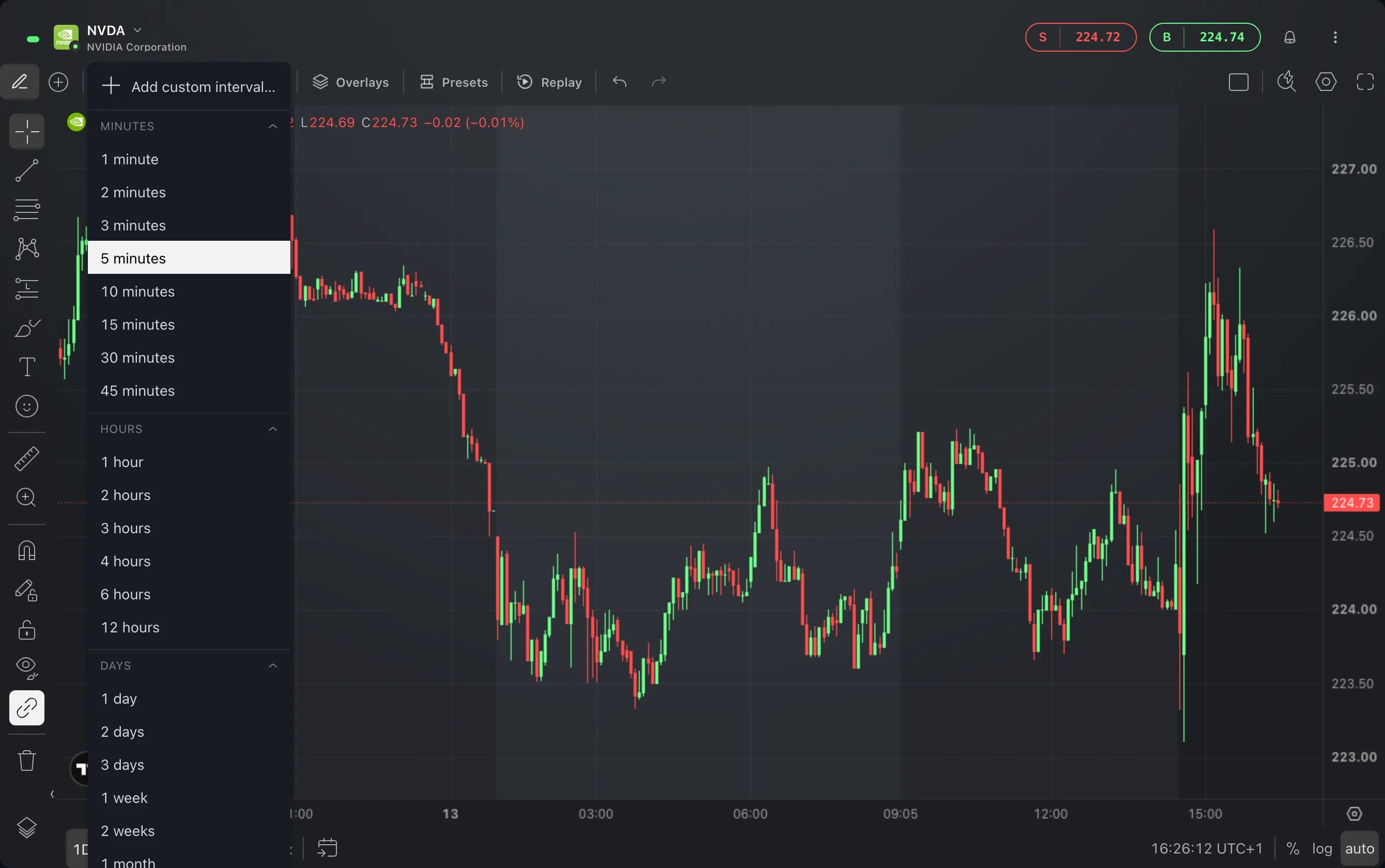Viewport: 1385px width, 868px height.
Task: Choose the 1 hour interval
Action: point(189,462)
